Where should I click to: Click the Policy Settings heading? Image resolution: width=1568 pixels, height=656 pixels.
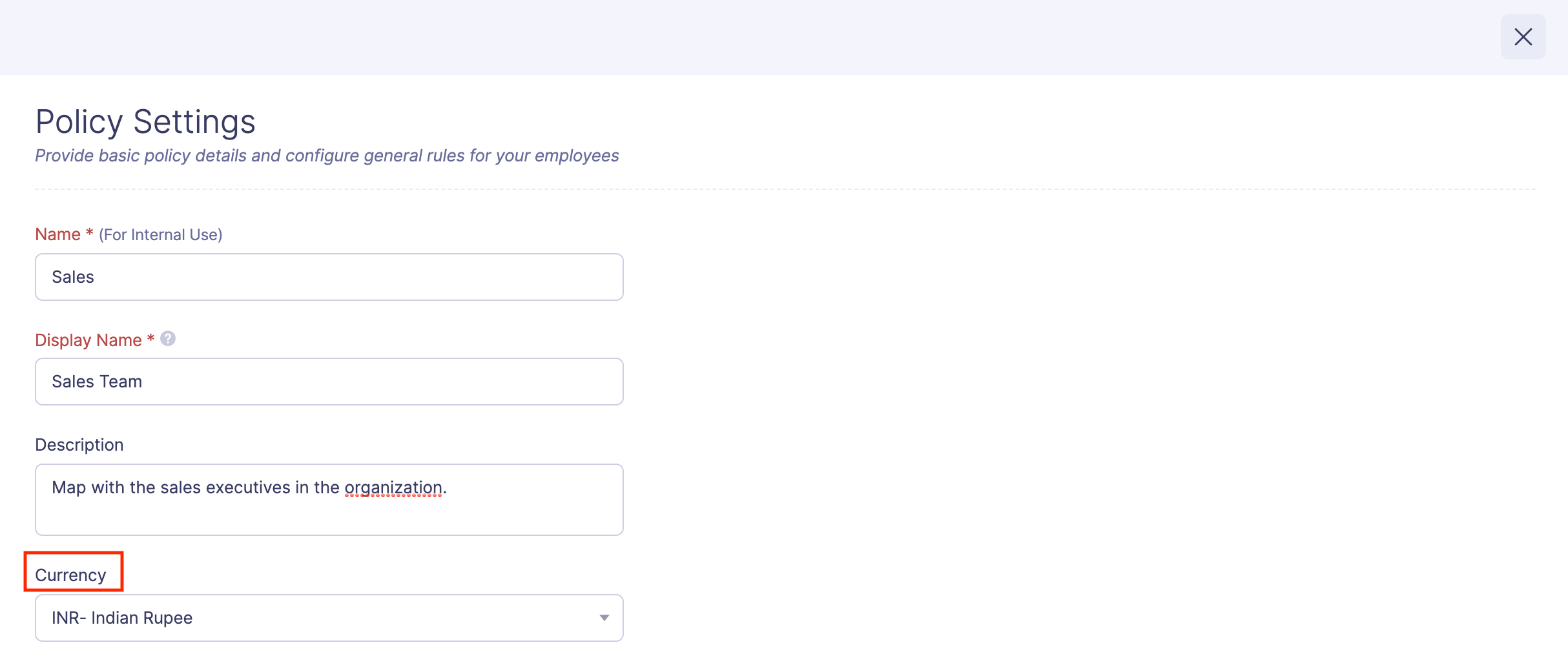[x=145, y=121]
